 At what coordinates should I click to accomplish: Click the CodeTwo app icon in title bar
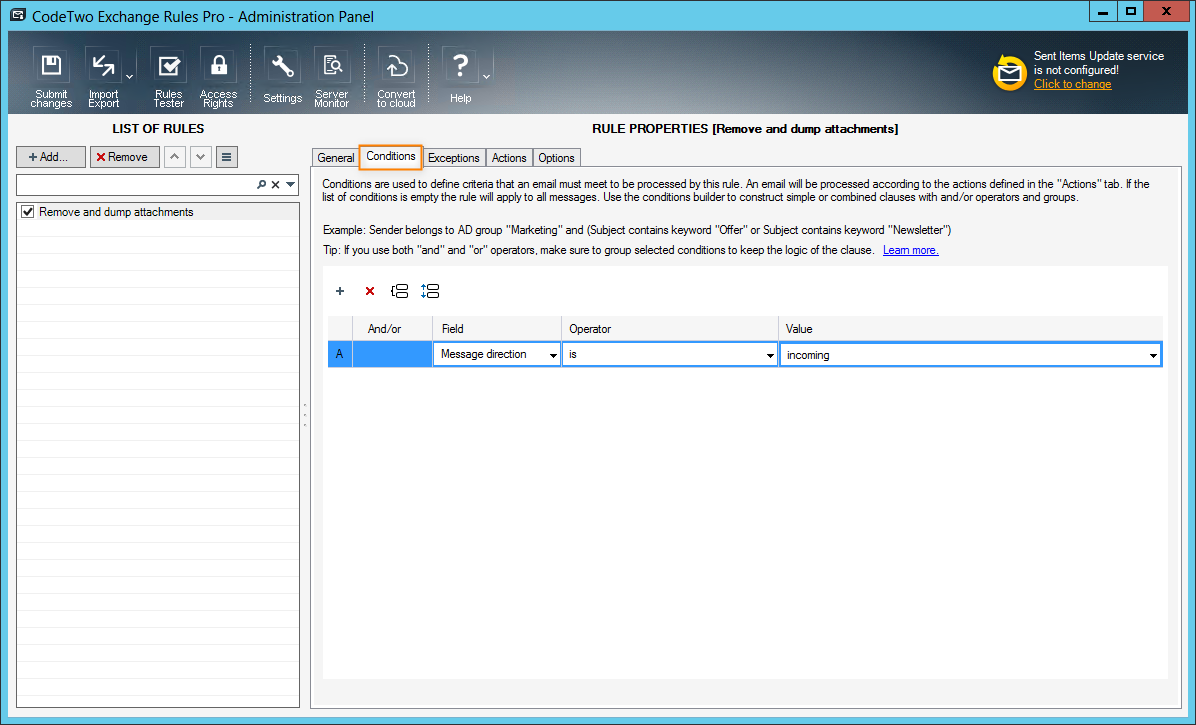click(x=18, y=15)
